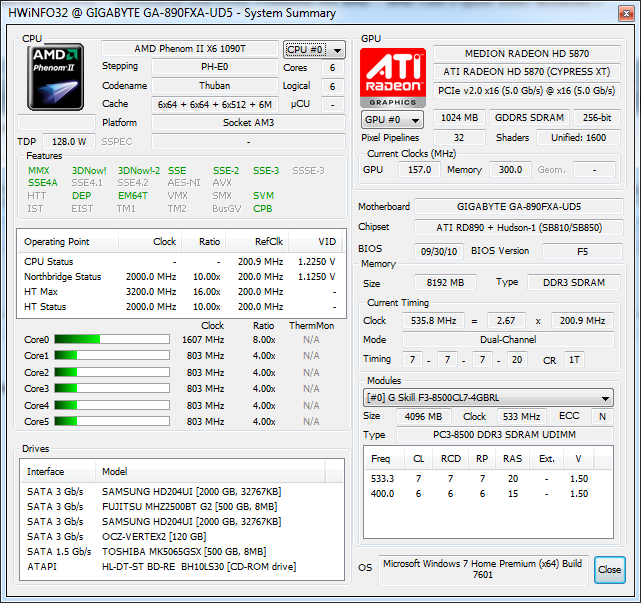
Task: Click the VID column header
Action: (x=317, y=242)
